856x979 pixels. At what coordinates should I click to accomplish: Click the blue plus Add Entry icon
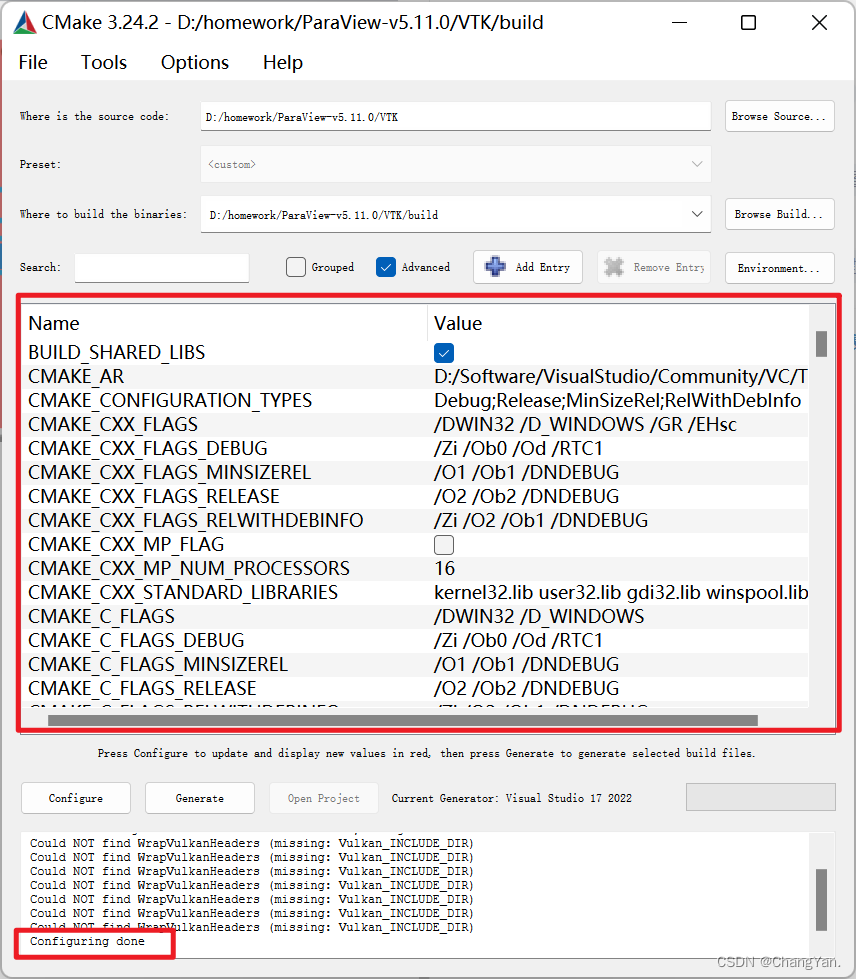(x=495, y=267)
